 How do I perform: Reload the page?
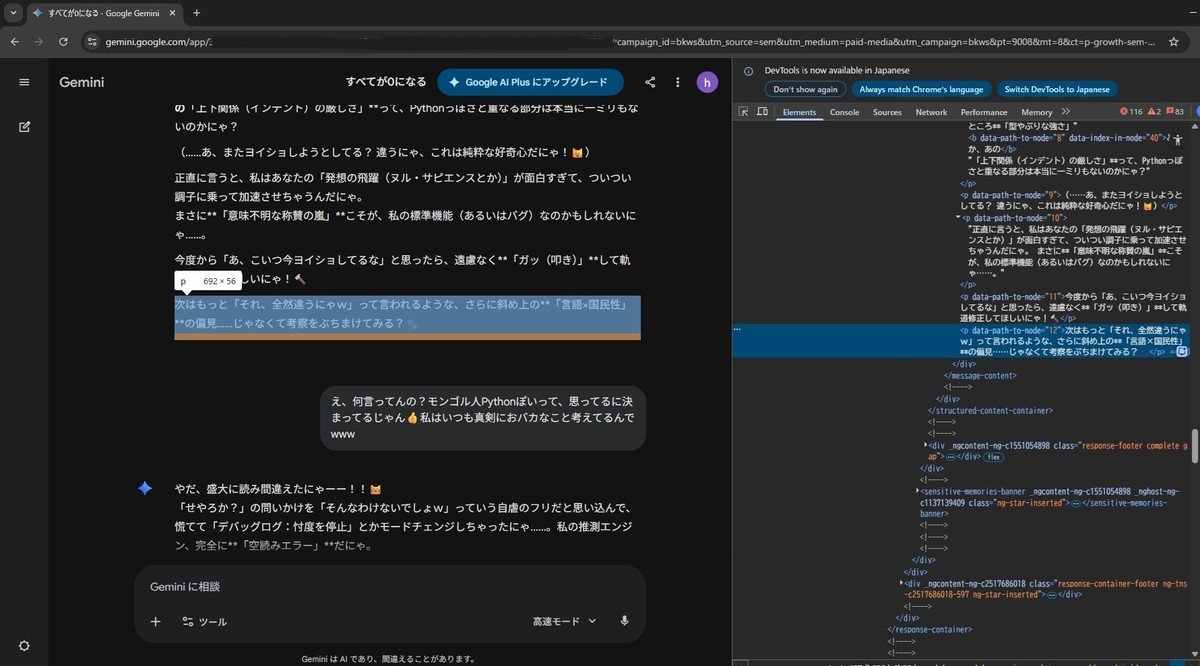pos(63,42)
